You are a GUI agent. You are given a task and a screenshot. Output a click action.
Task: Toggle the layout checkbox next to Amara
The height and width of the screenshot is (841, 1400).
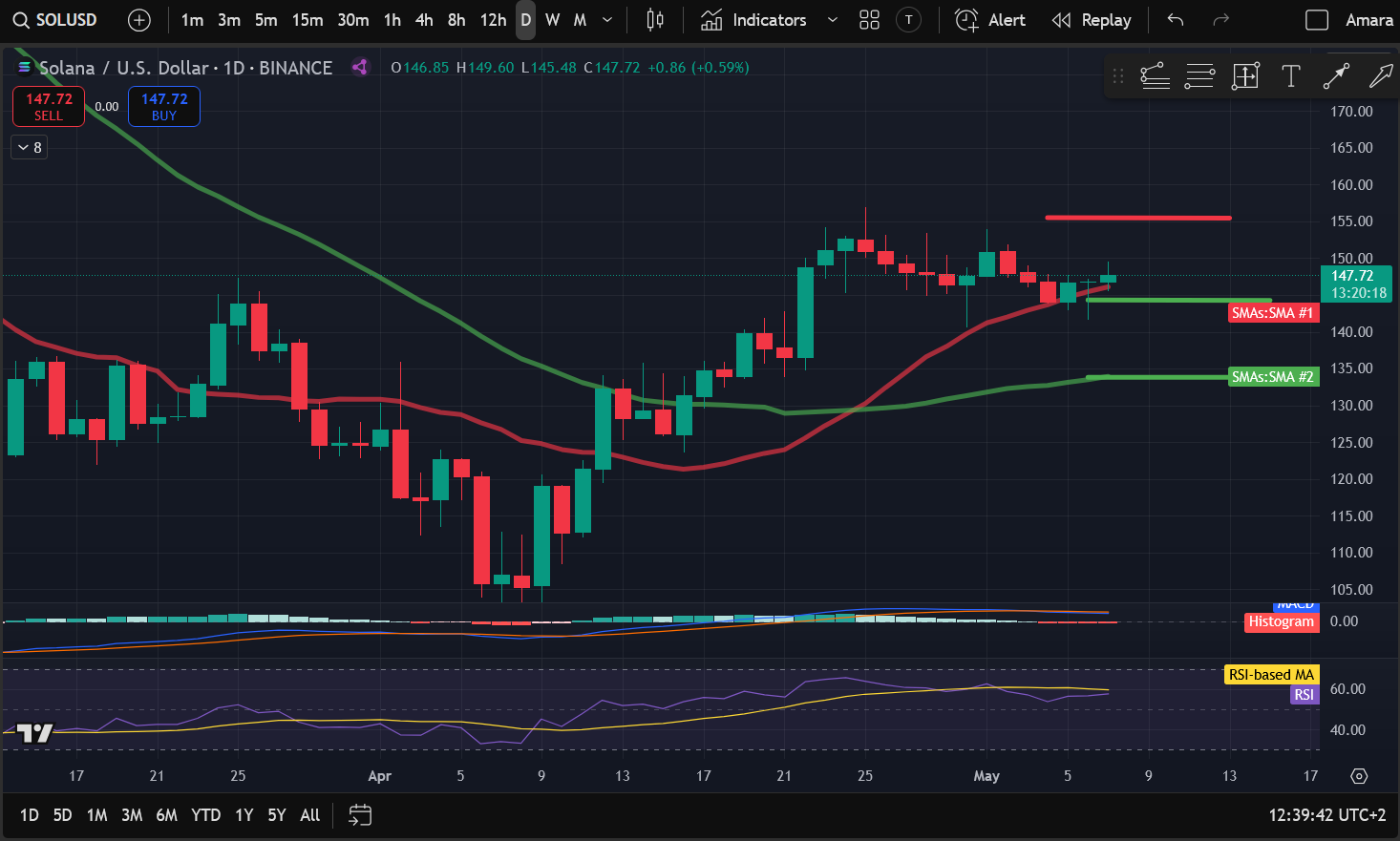tap(1317, 20)
